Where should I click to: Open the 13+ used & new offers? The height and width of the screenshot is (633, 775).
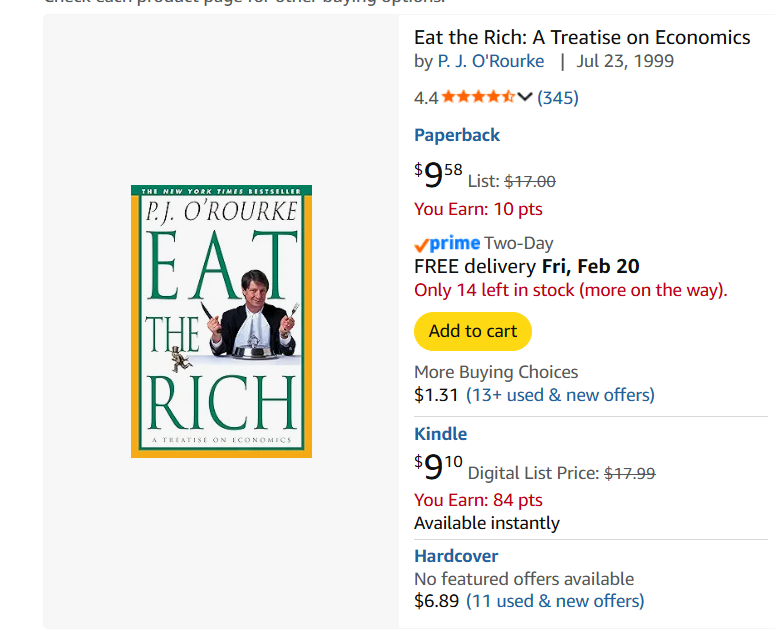point(560,395)
